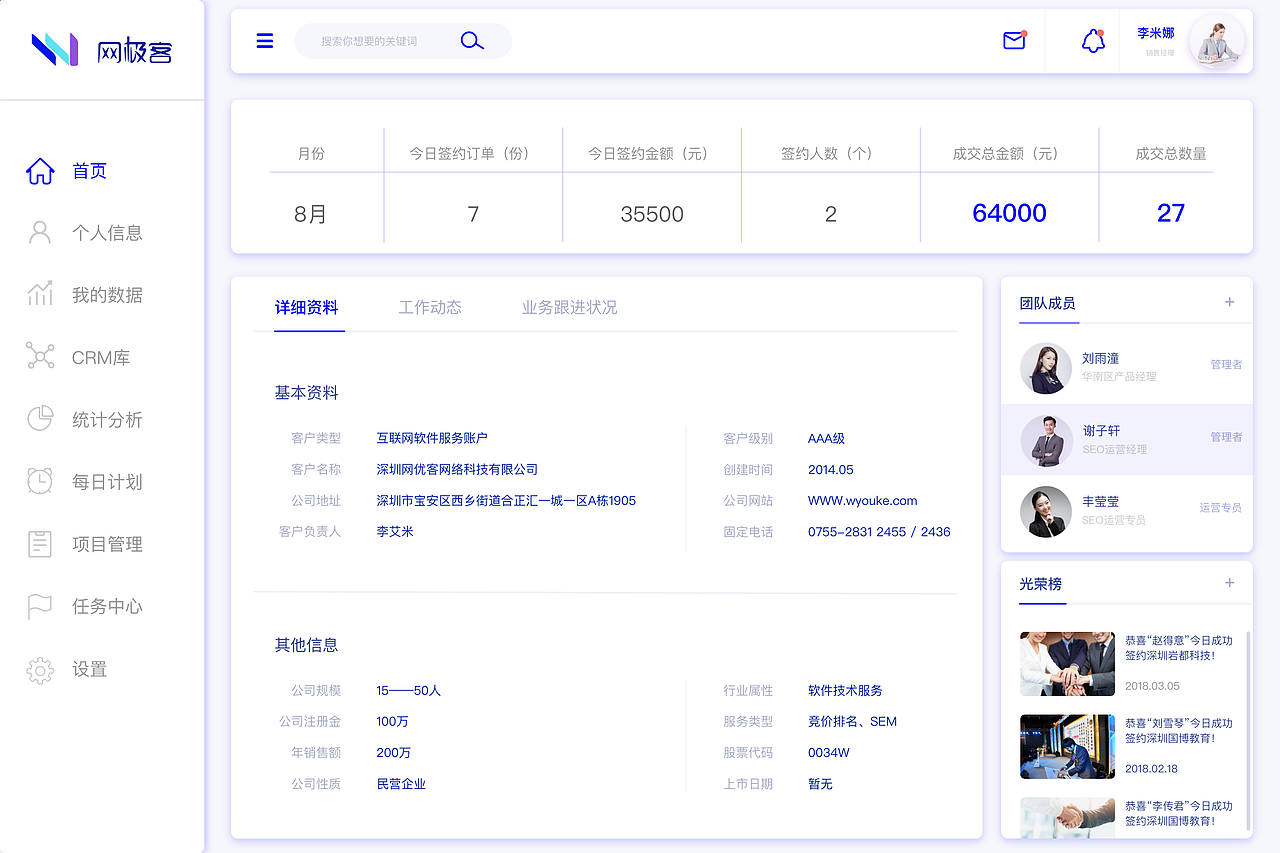The height and width of the screenshot is (853, 1280).
Task: Open the 每日计划 daily plan
Action: [104, 481]
